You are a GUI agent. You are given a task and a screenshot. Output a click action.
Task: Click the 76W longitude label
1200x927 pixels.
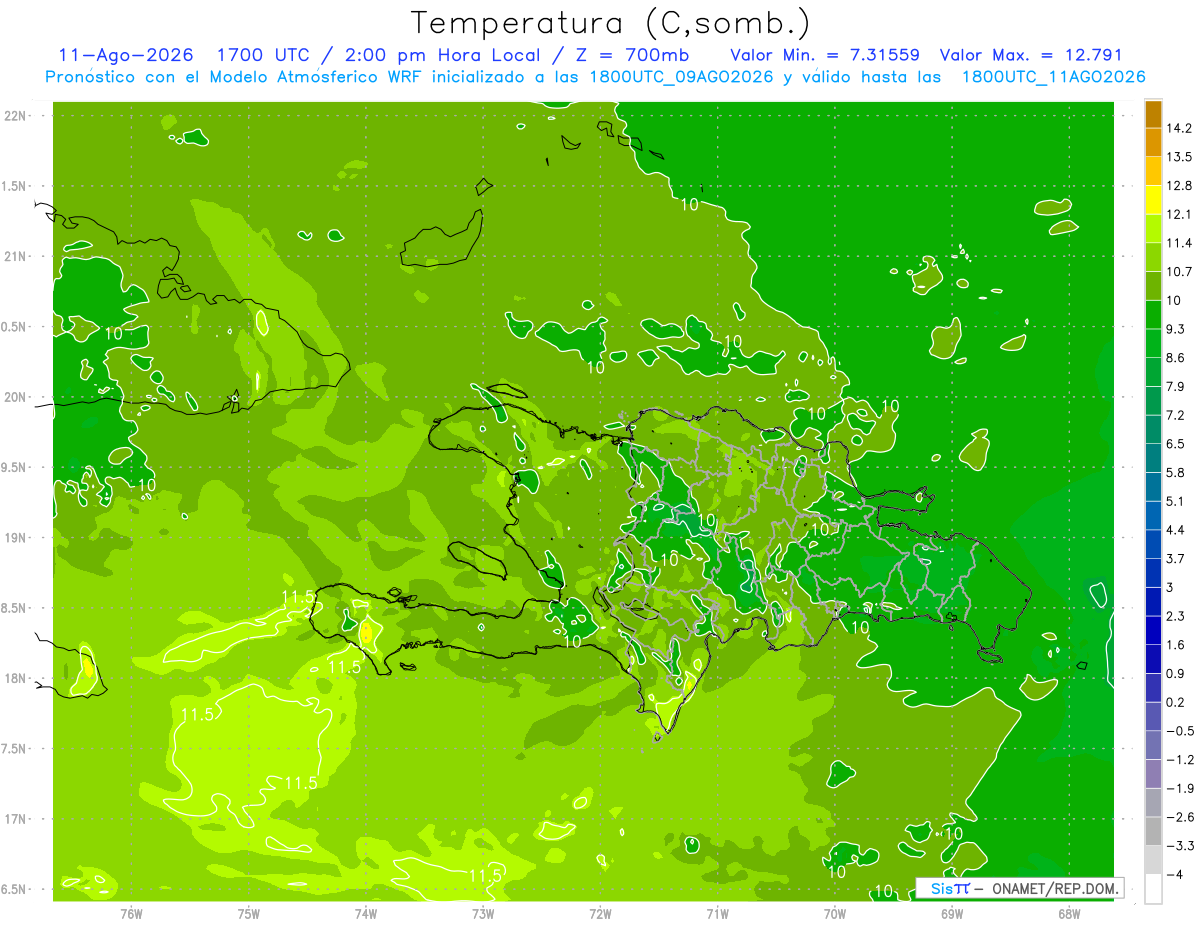[131, 913]
